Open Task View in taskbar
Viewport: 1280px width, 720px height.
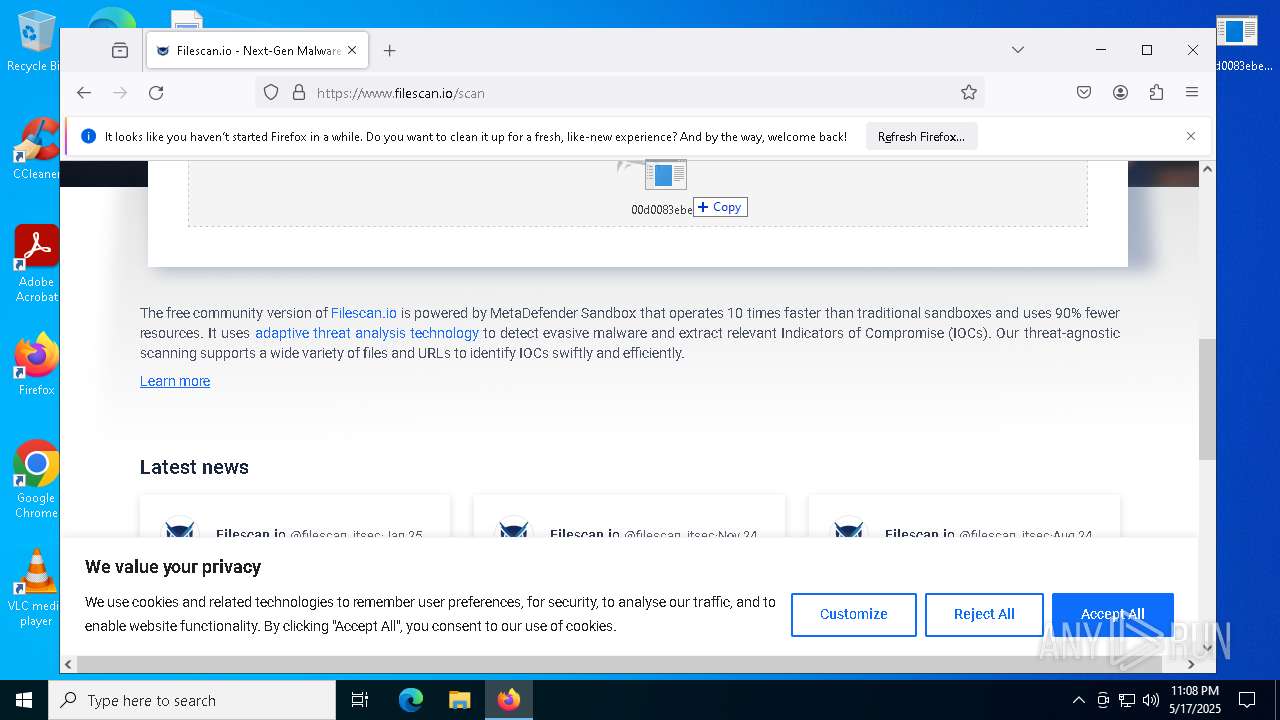(360, 700)
